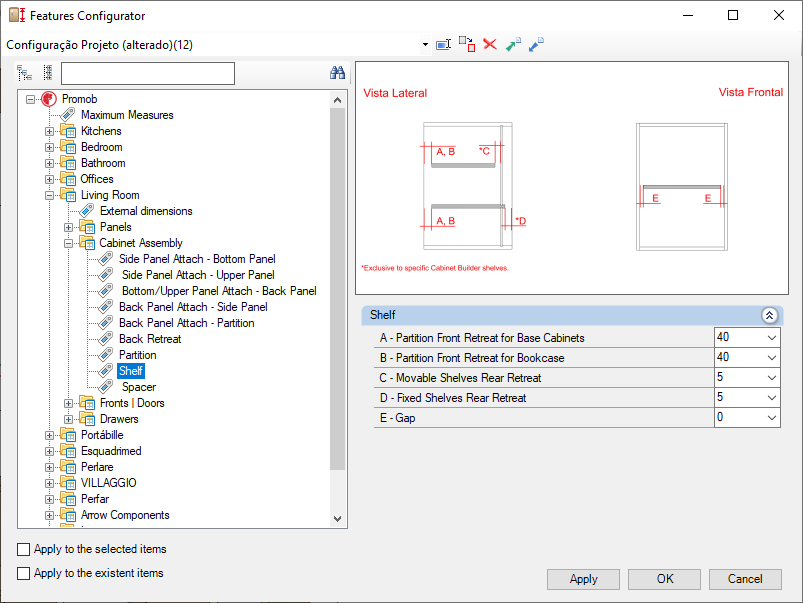Collapse the Cabinet Assembly node

(68, 244)
